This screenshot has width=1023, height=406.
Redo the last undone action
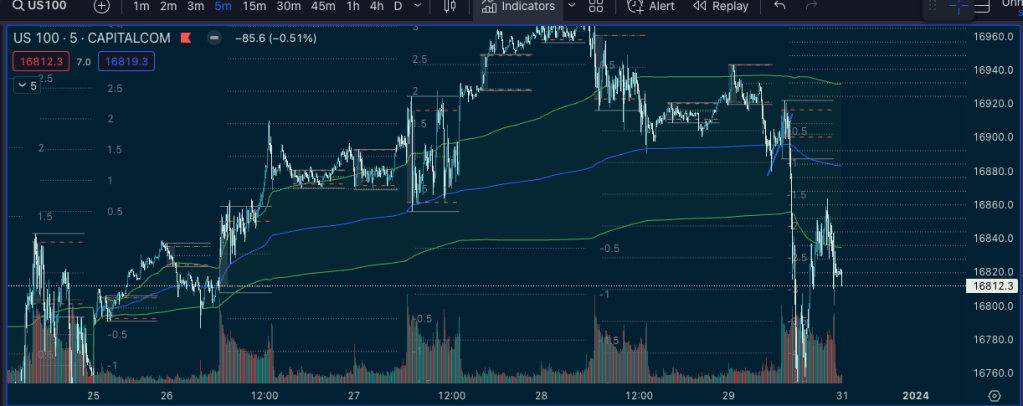click(811, 6)
